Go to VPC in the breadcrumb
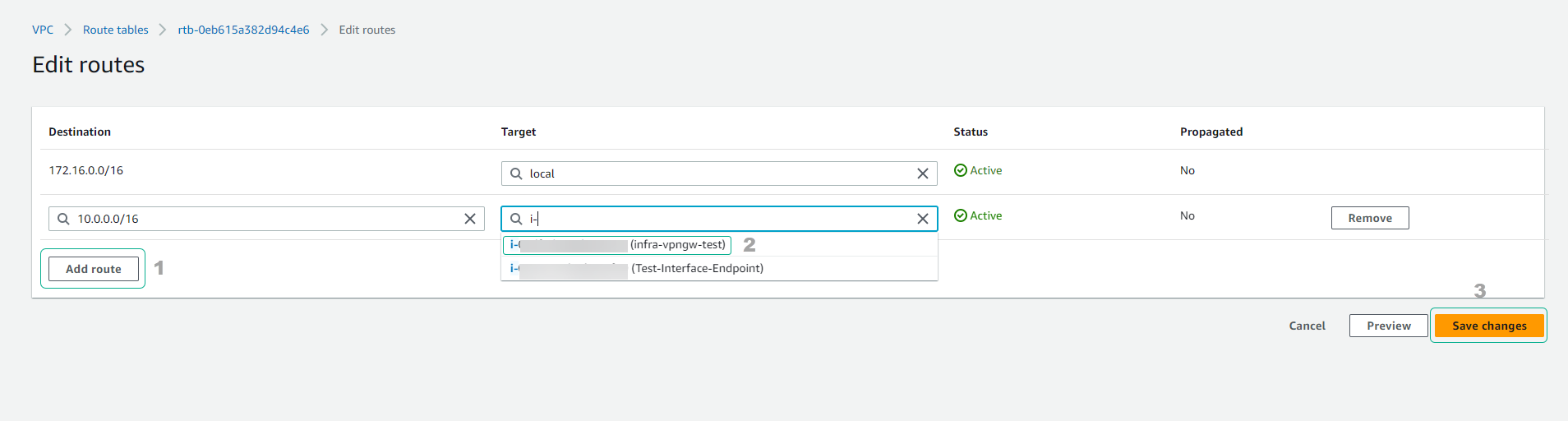Image resolution: width=1568 pixels, height=421 pixels. point(43,30)
